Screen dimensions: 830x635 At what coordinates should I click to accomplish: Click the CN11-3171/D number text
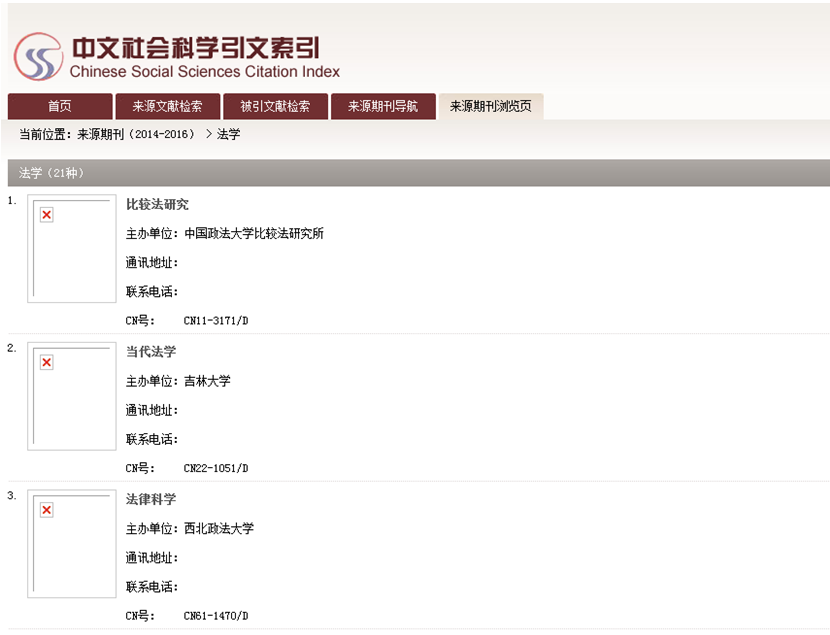click(x=216, y=321)
